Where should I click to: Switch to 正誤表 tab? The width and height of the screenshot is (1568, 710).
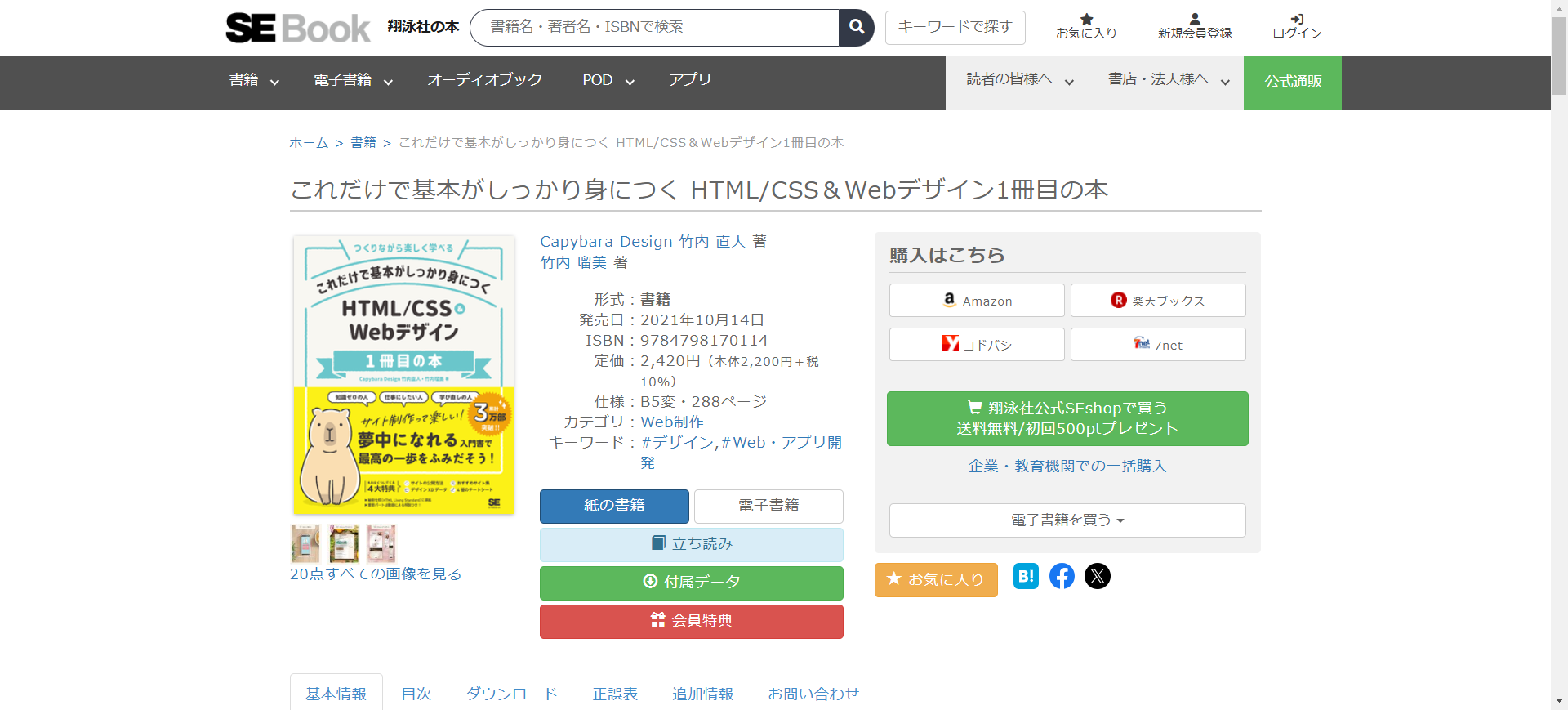click(x=615, y=694)
